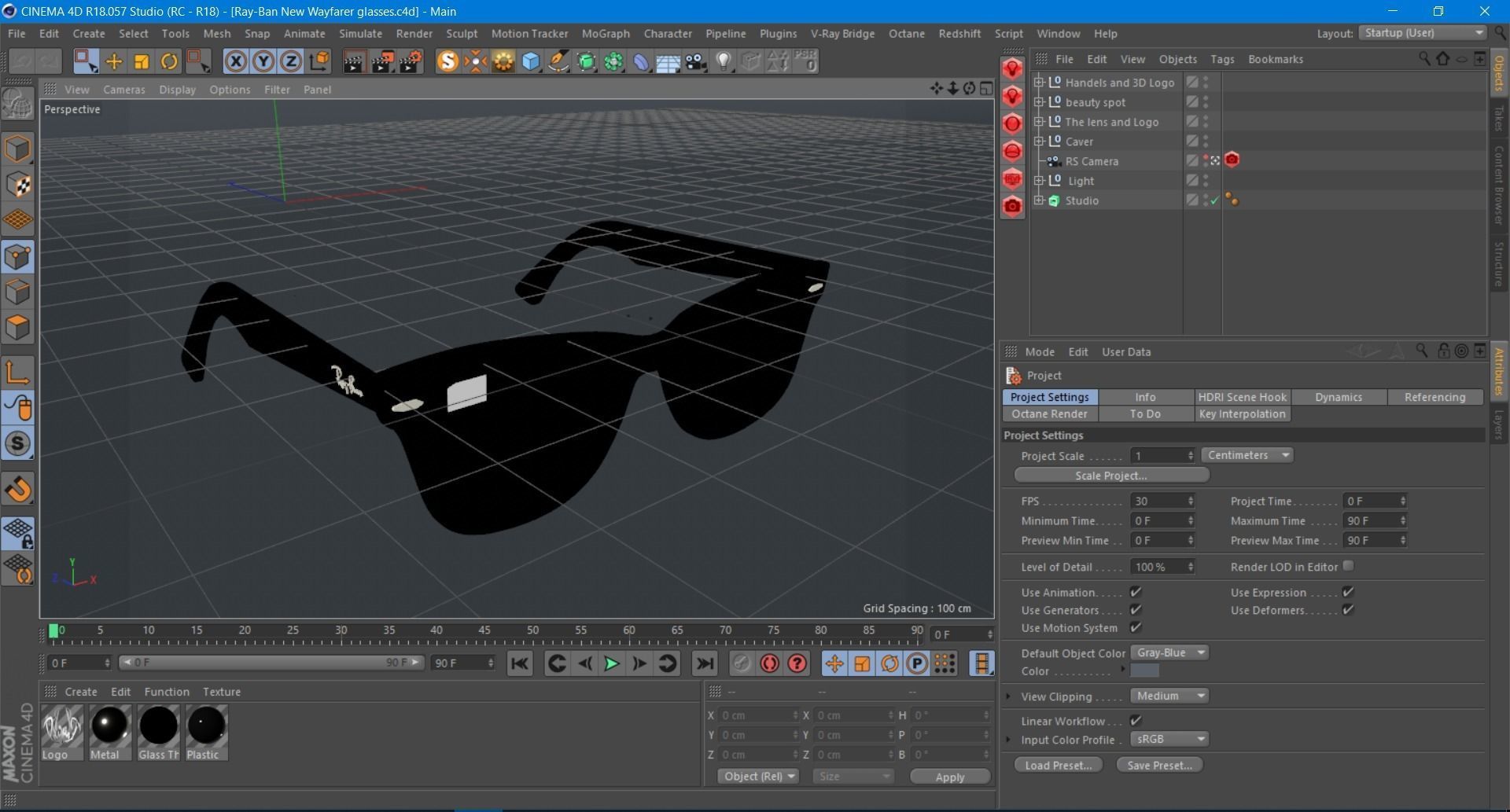Expand the Studio object
1510x812 pixels.
click(1039, 200)
